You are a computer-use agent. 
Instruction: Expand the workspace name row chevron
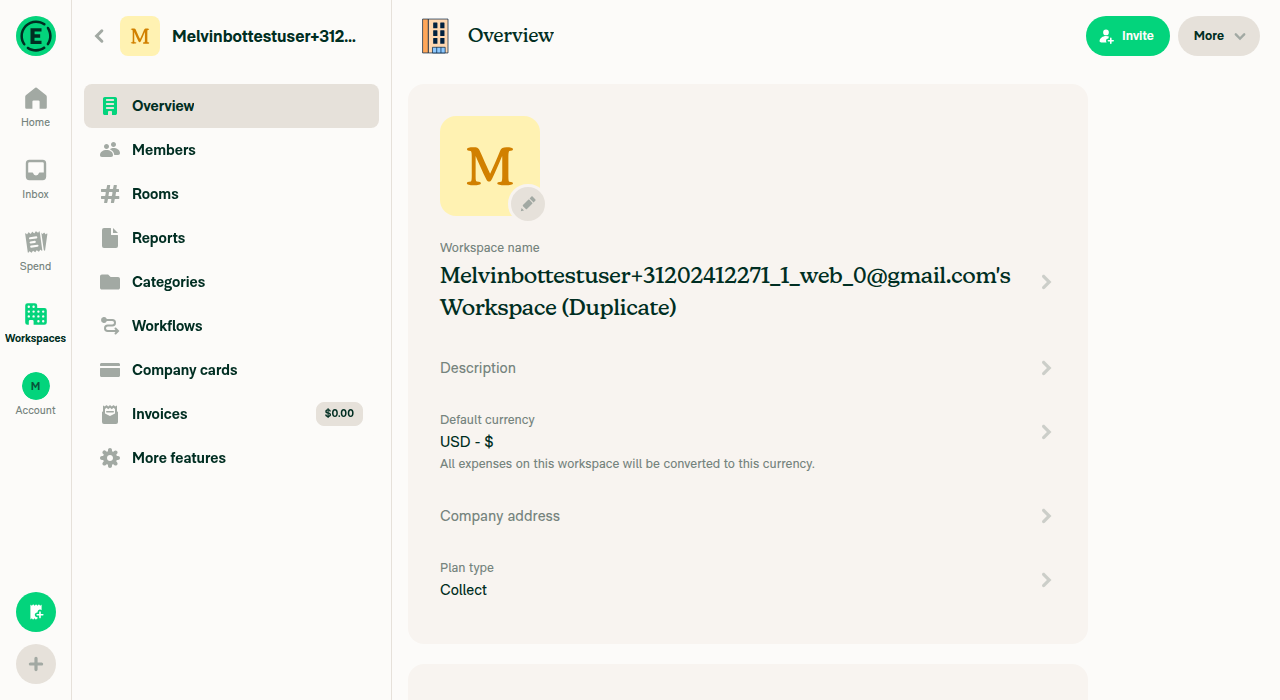tap(1046, 282)
